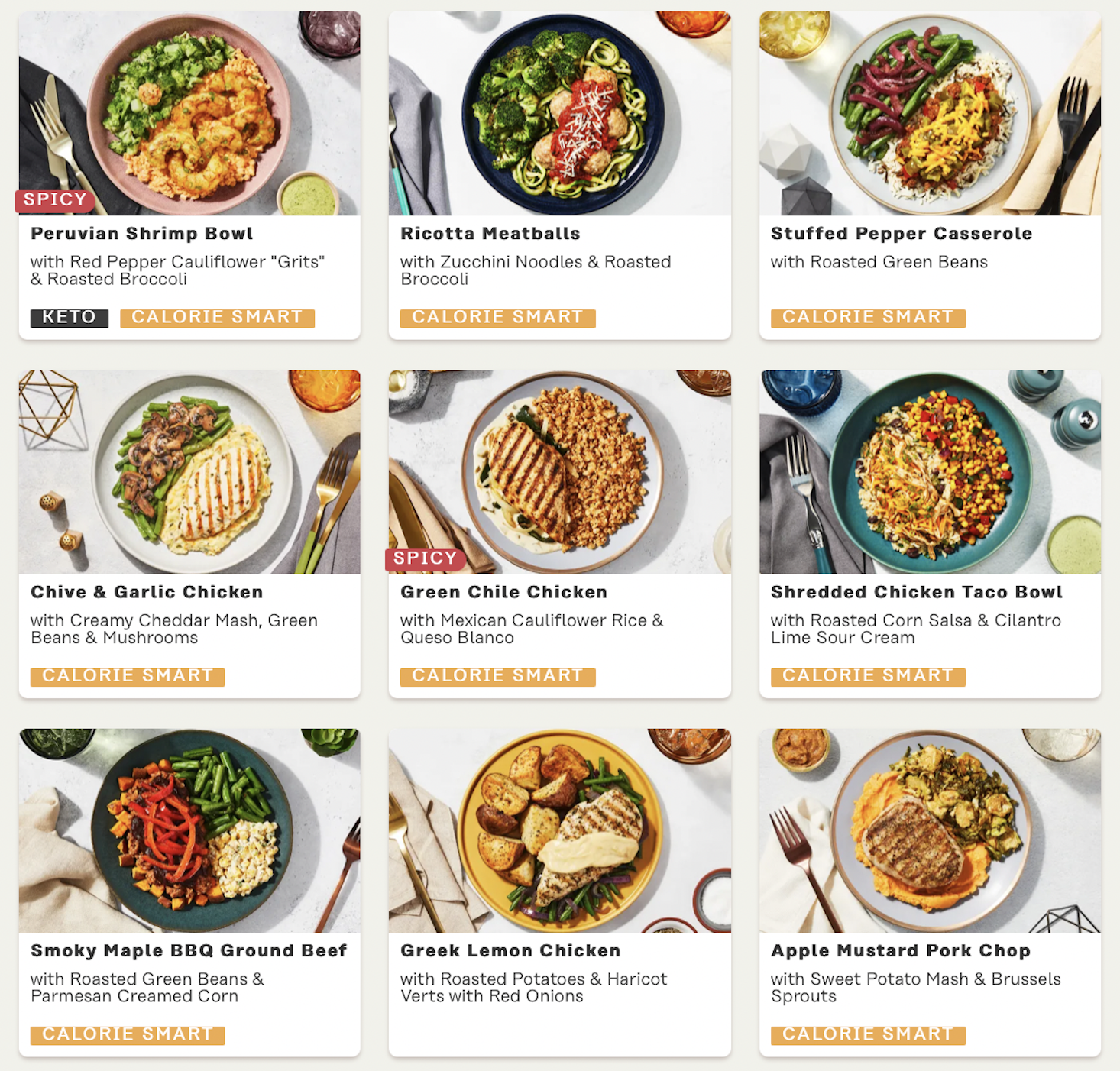Click Calorie Smart tag under Apple Mustard Pork Chop
This screenshot has height=1071, width=1120.
[868, 1035]
